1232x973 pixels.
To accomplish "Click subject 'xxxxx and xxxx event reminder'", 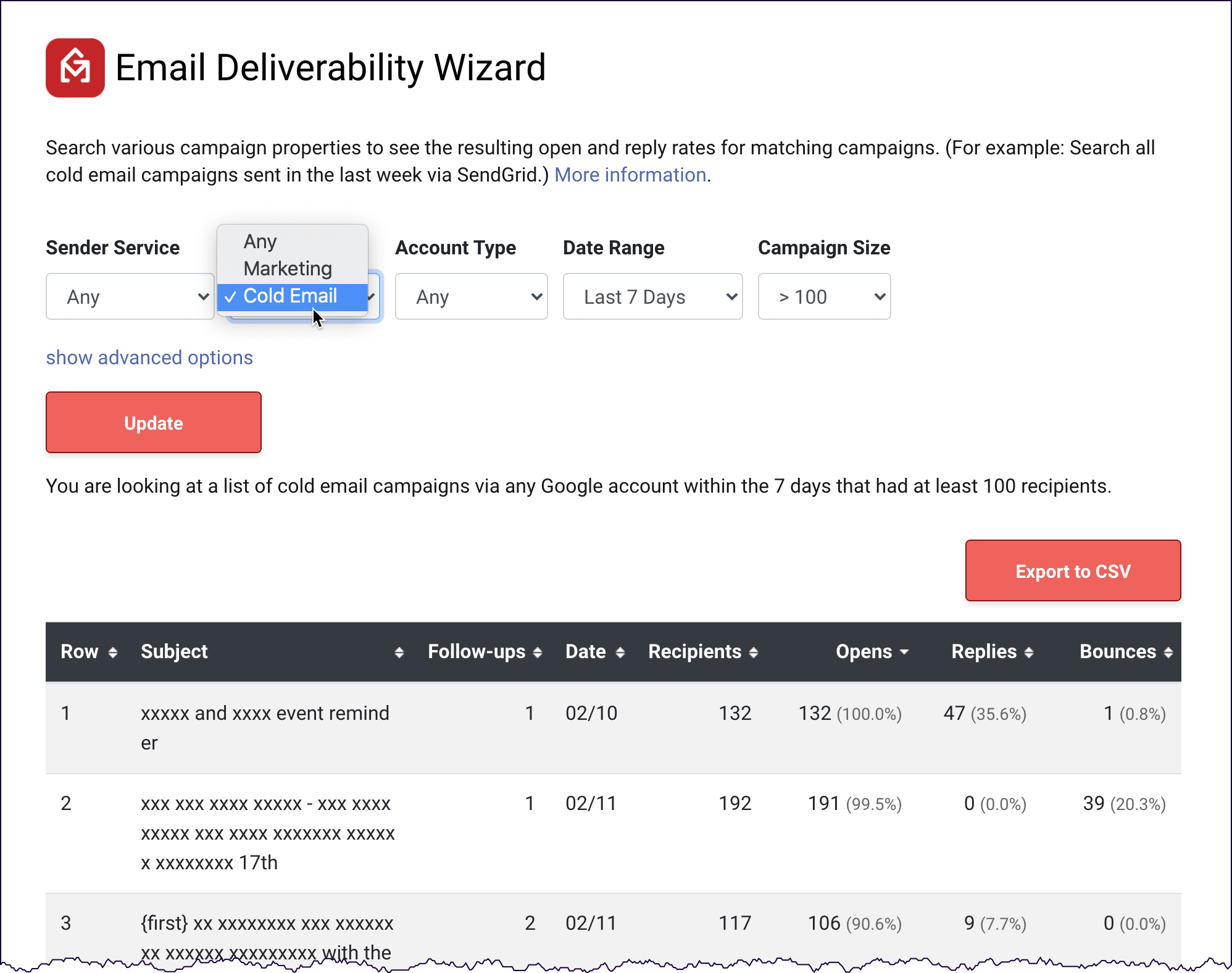I will pyautogui.click(x=265, y=728).
